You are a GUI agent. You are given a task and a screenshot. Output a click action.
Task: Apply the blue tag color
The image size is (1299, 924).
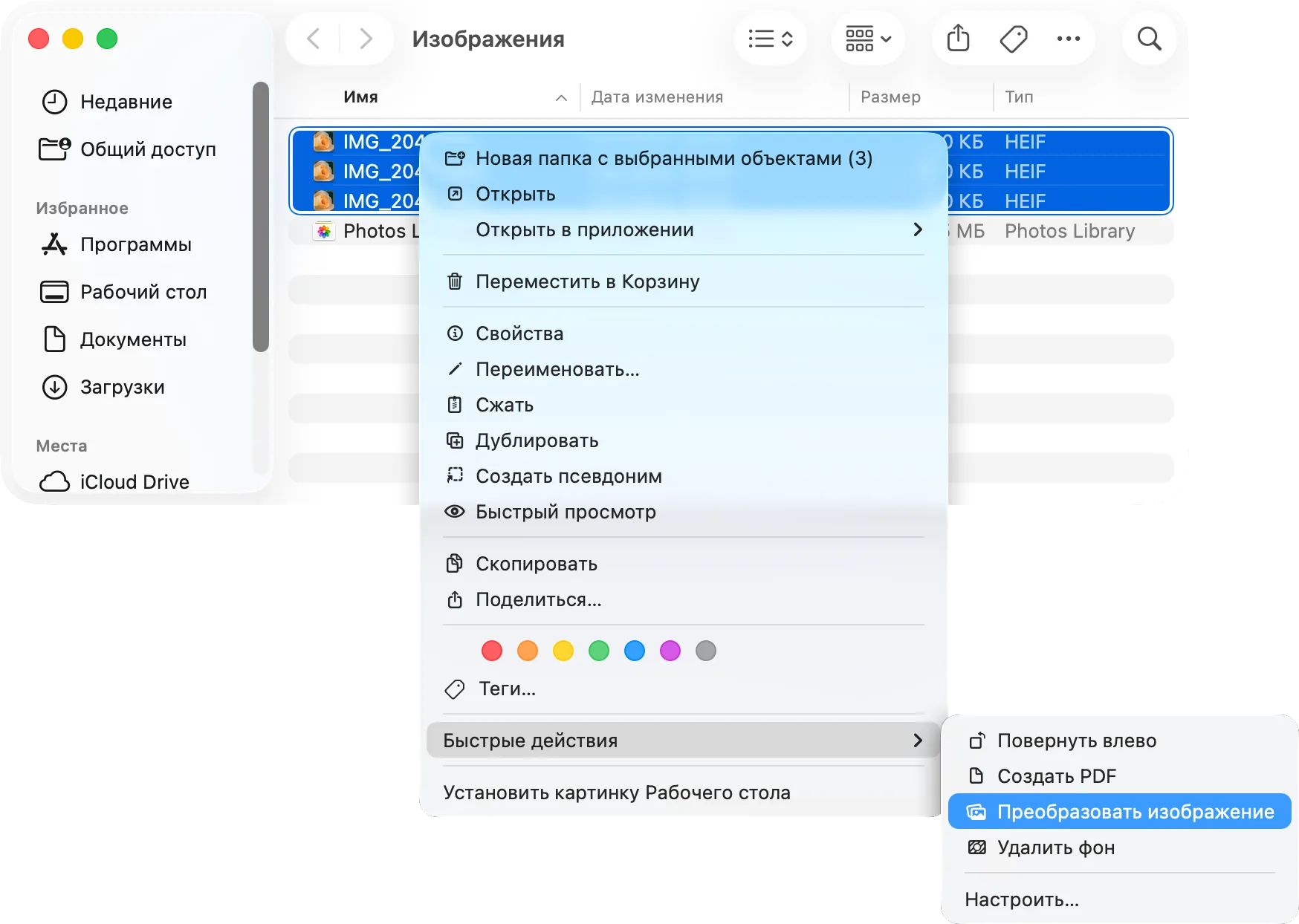click(635, 651)
